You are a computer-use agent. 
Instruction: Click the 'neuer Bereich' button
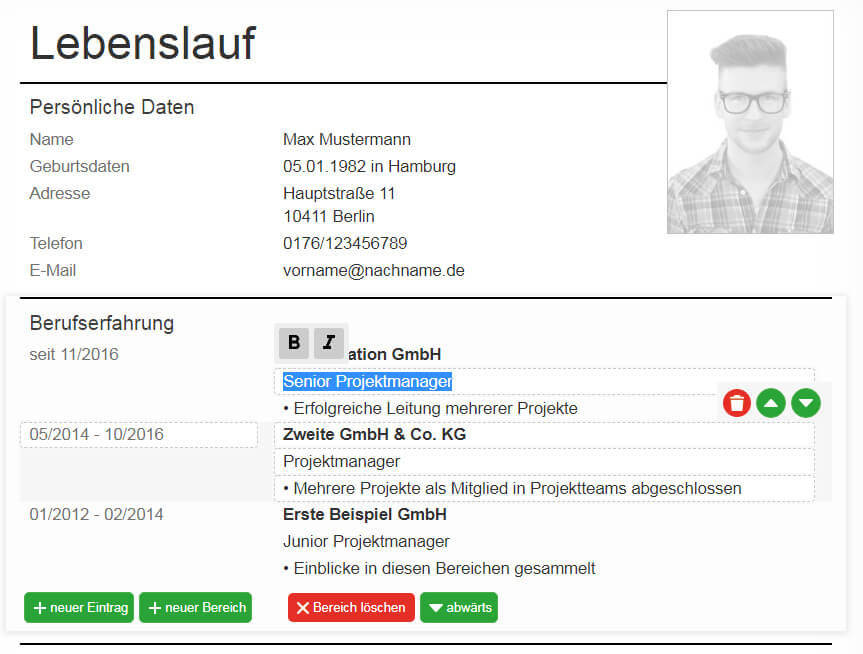pos(196,607)
